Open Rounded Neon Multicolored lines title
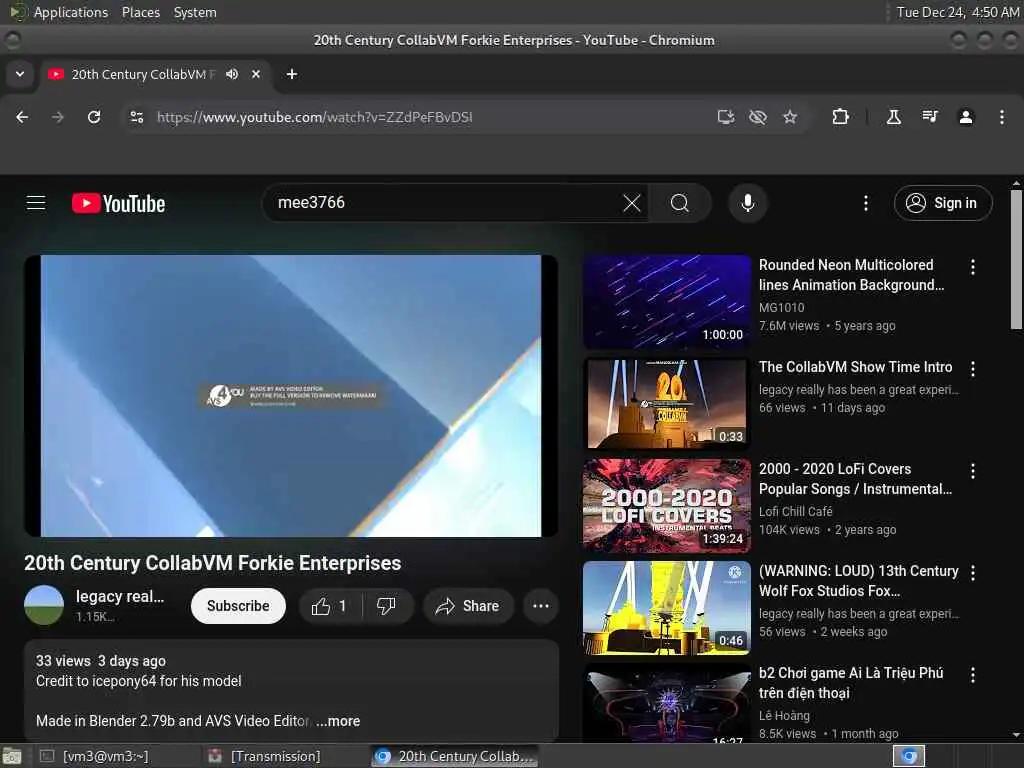Screen dimensions: 1024x768 tap(852, 275)
